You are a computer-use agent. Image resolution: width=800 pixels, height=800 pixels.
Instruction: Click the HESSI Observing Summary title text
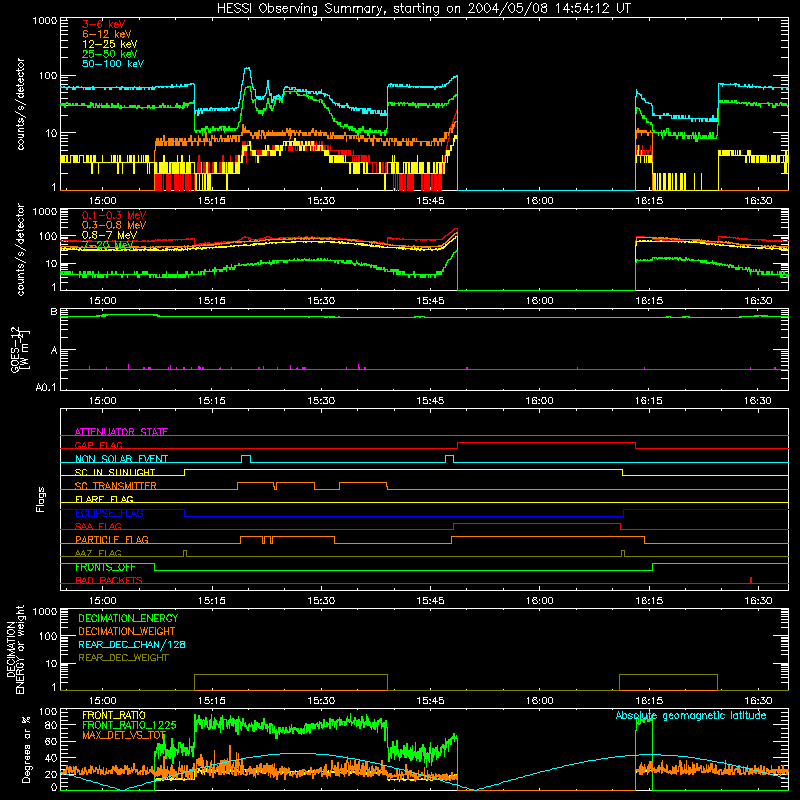click(423, 8)
